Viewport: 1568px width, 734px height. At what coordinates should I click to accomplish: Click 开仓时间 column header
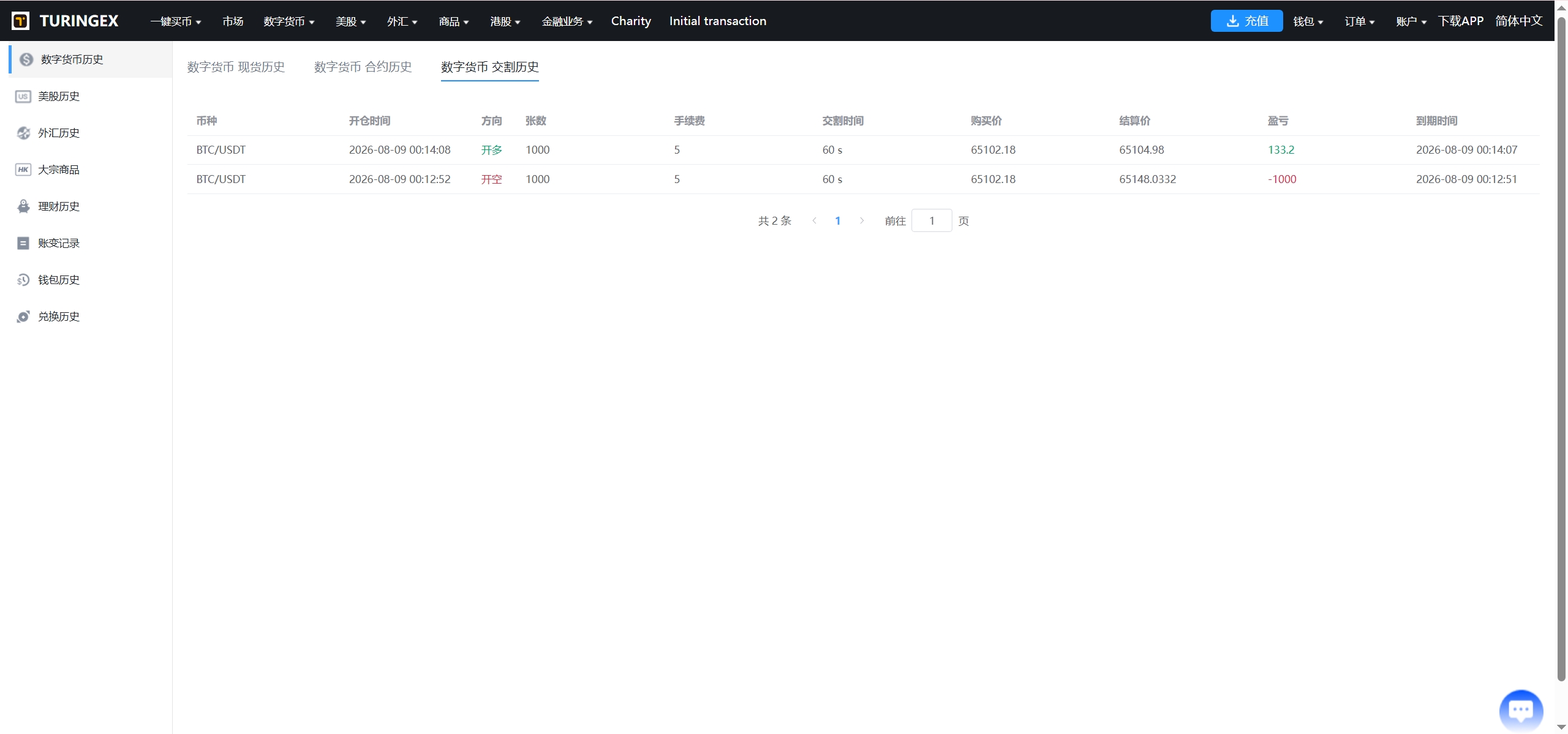point(369,121)
